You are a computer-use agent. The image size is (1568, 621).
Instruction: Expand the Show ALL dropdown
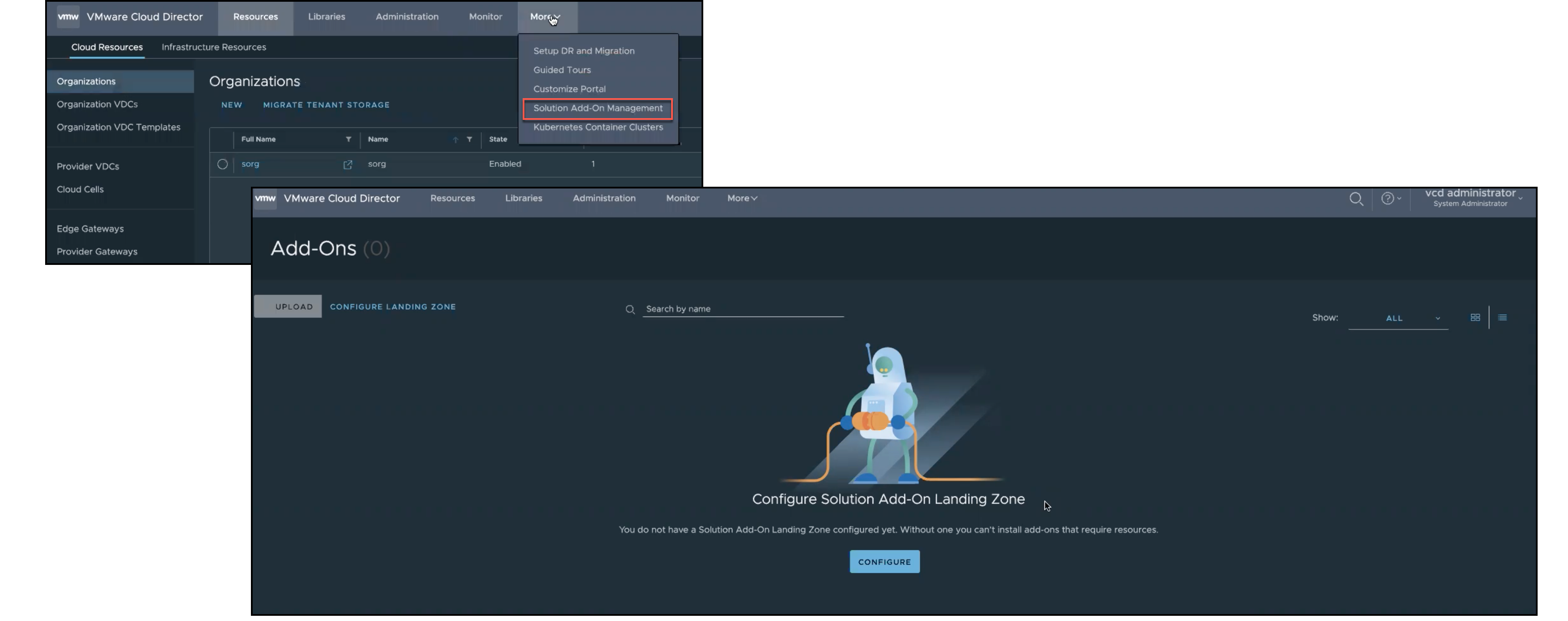click(x=1398, y=318)
